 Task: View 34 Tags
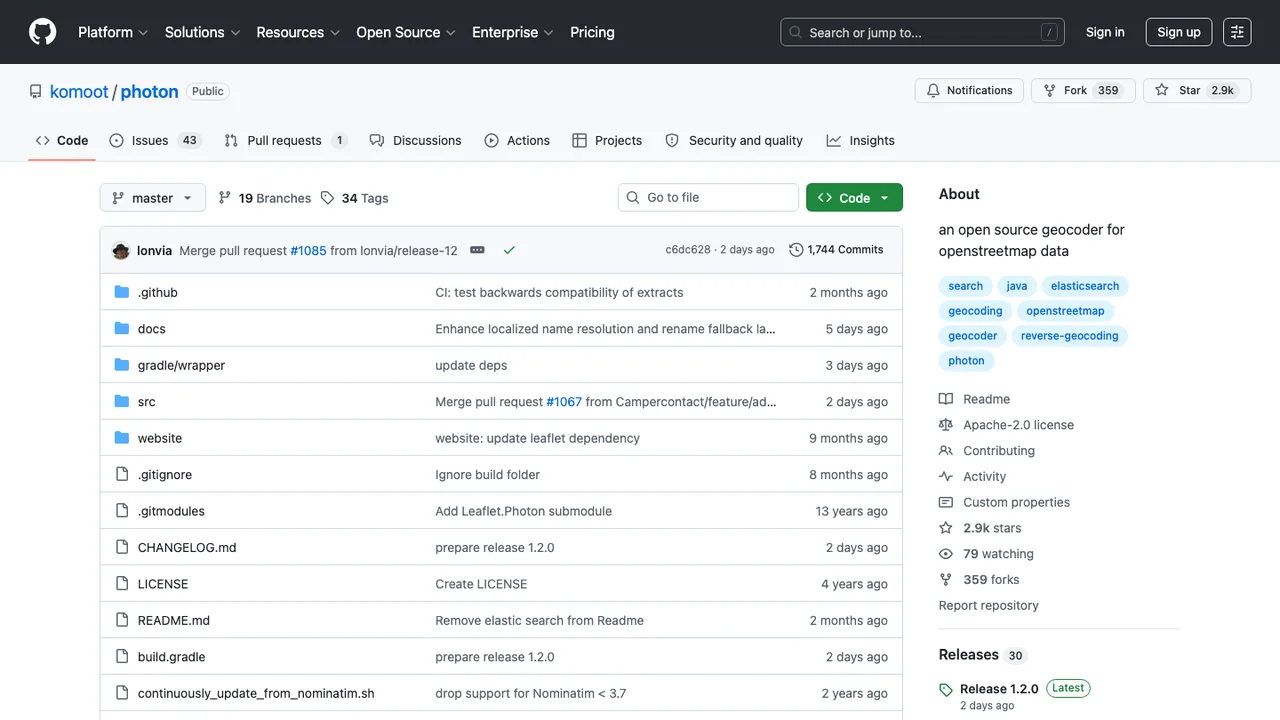pos(355,198)
